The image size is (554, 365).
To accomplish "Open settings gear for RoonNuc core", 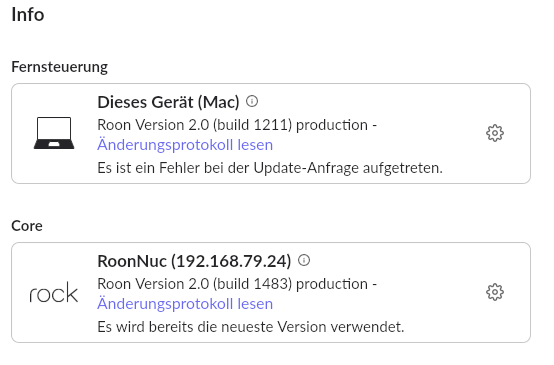I will pyautogui.click(x=495, y=292).
